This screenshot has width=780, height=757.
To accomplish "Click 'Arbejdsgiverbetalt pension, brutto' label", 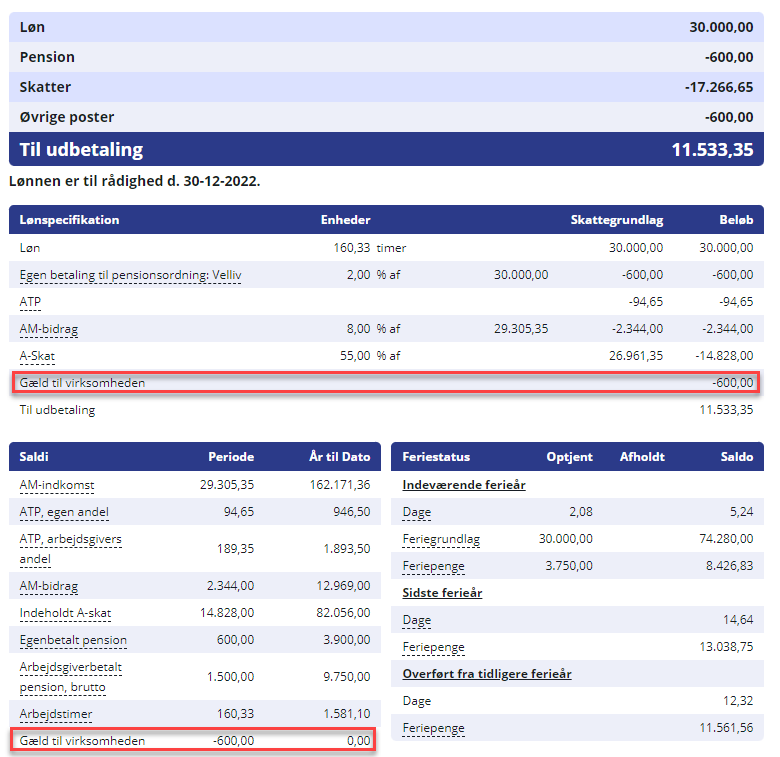I will point(71,677).
